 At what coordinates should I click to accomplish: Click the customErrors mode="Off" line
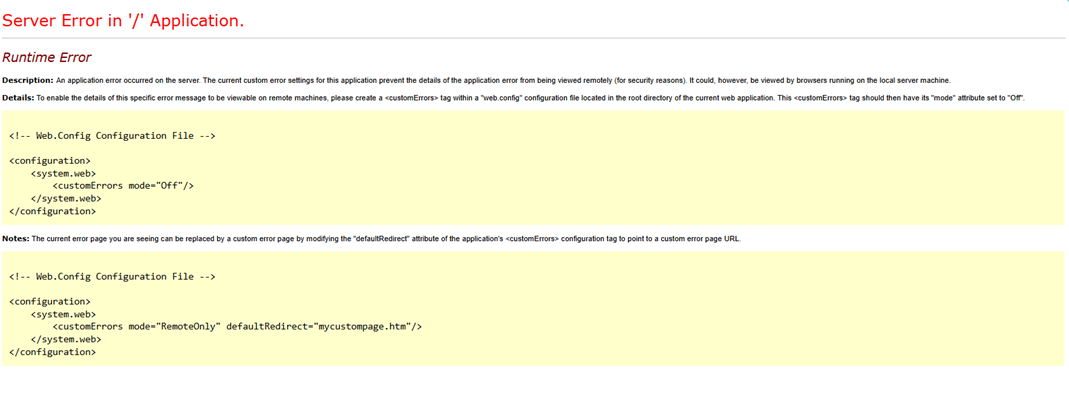pos(123,186)
